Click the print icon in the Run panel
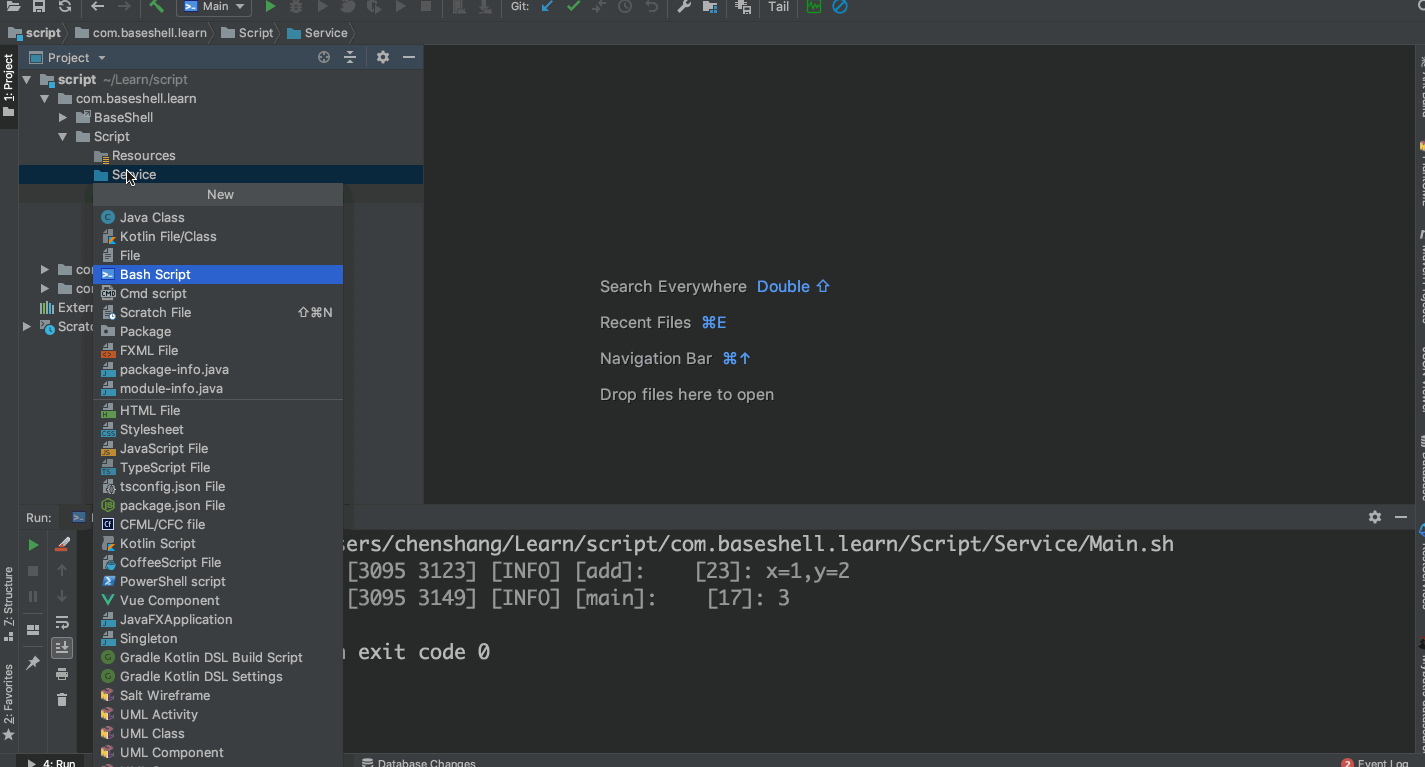Screen dimensions: 1425x767 62,674
